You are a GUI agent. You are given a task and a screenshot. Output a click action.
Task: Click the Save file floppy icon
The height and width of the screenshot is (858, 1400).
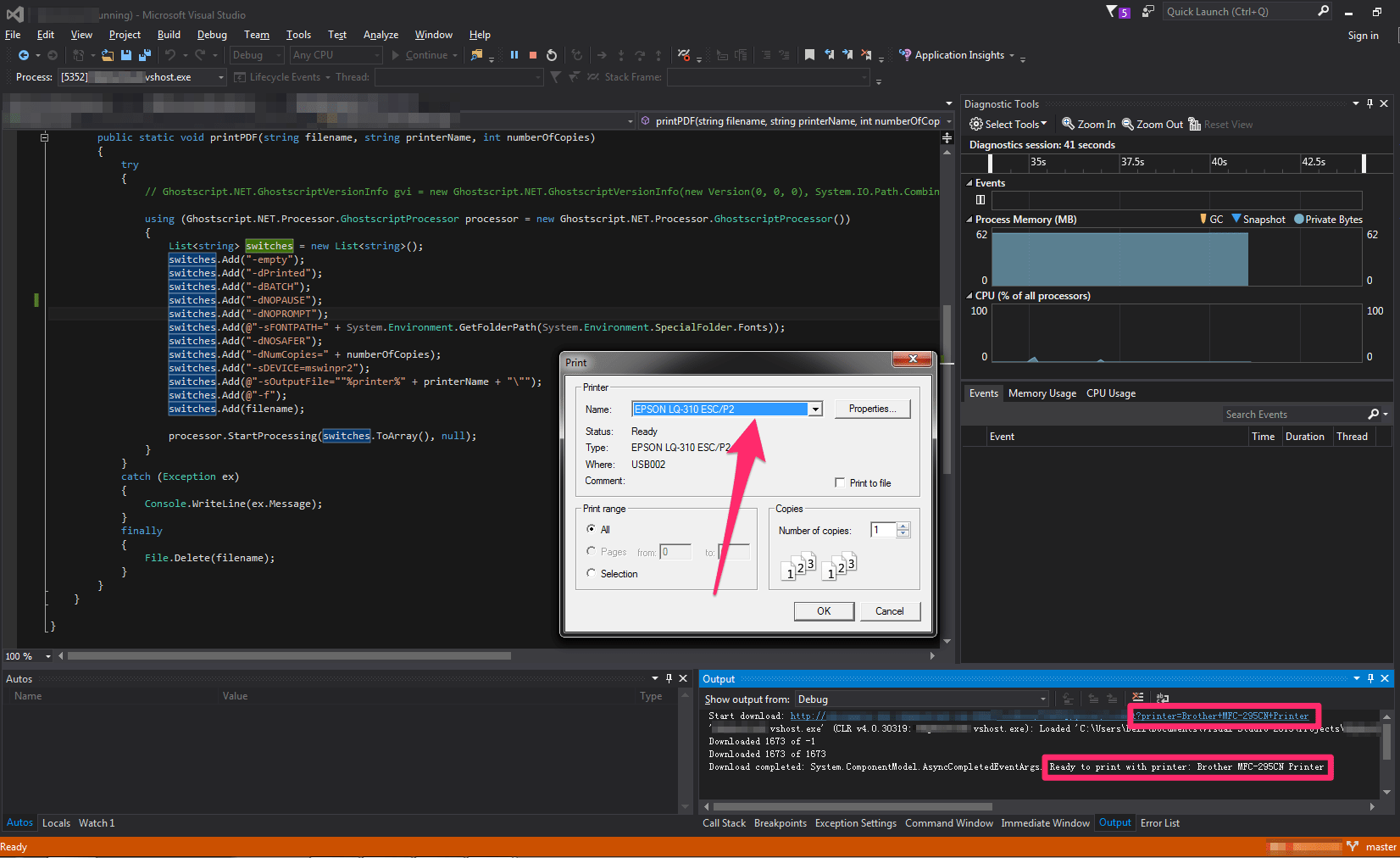126,55
